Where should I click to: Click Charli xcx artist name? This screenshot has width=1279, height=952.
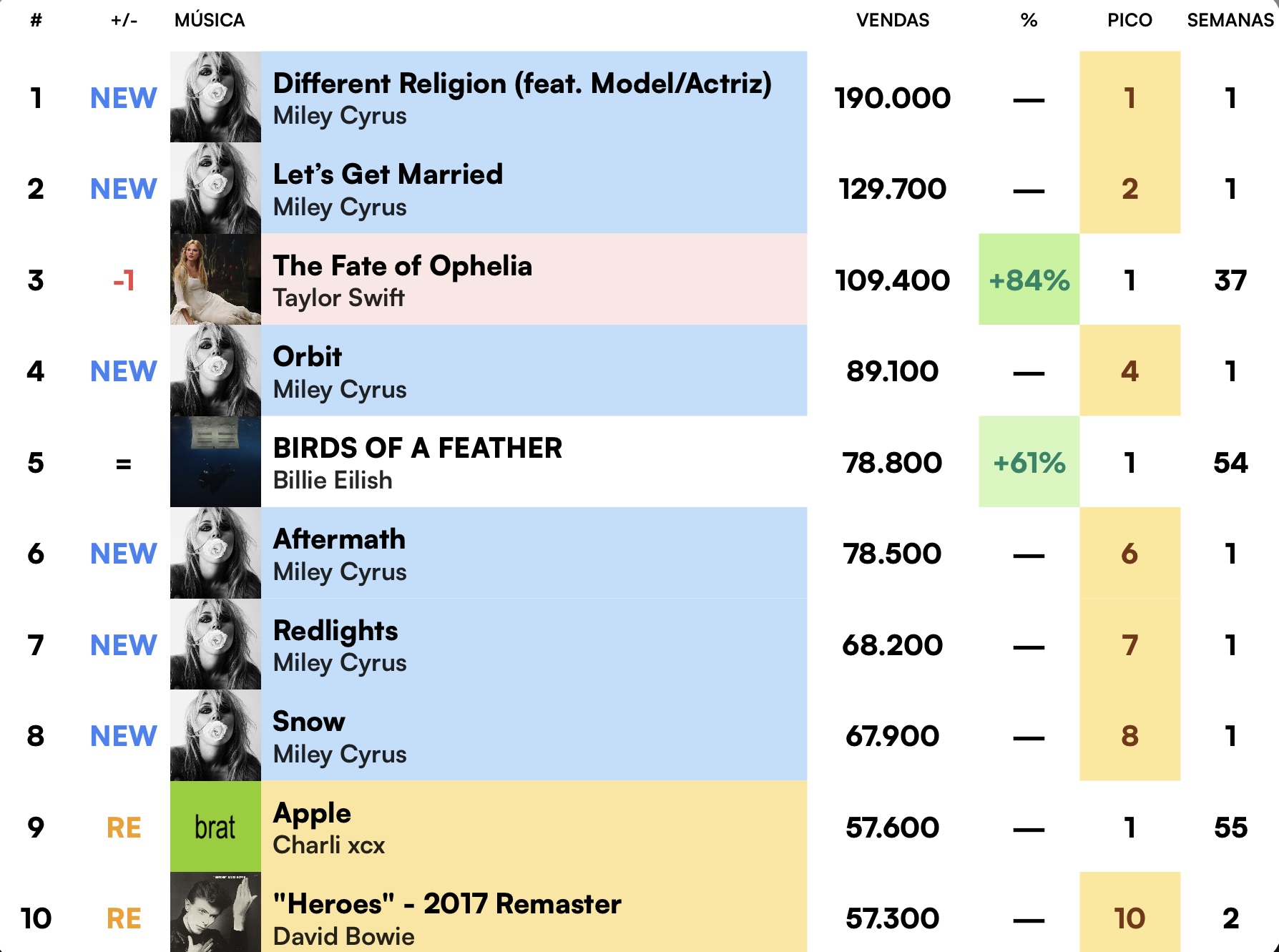pyautogui.click(x=329, y=845)
